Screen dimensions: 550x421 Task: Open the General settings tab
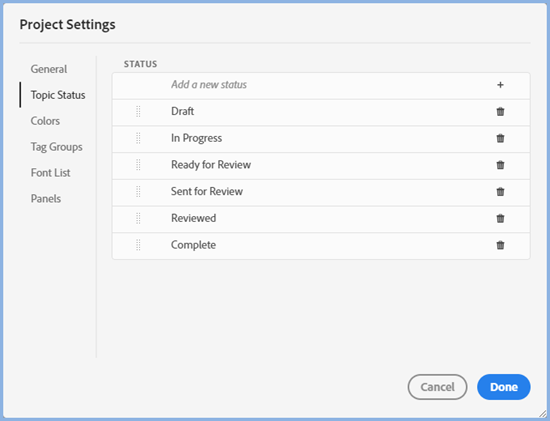tap(49, 69)
